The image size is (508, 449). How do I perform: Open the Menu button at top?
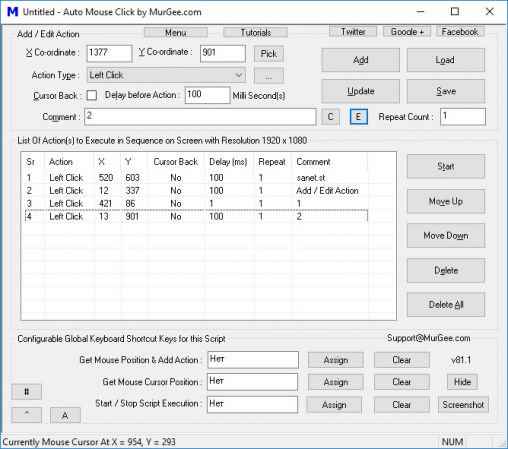point(176,33)
